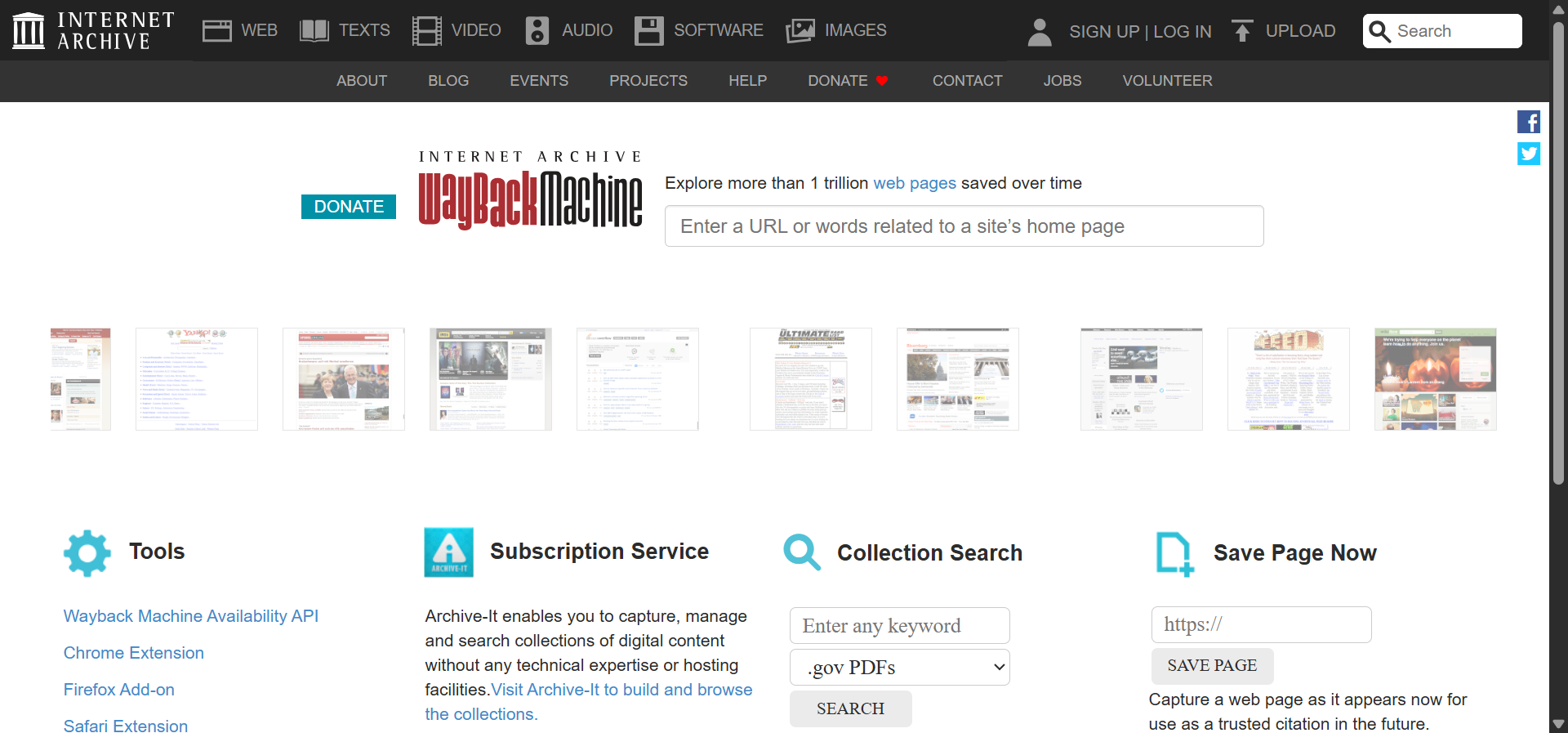Open the ABOUT menu item
Screen dimensions: 1568x733
pyautogui.click(x=362, y=81)
